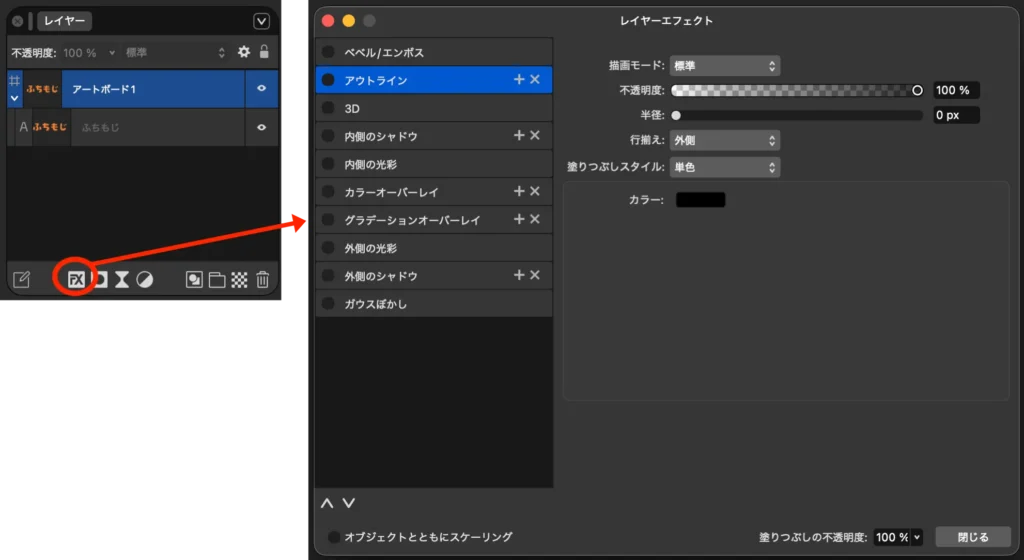The image size is (1024, 560).
Task: Enable the ベベル/エンボス effect checkbox
Action: (328, 52)
